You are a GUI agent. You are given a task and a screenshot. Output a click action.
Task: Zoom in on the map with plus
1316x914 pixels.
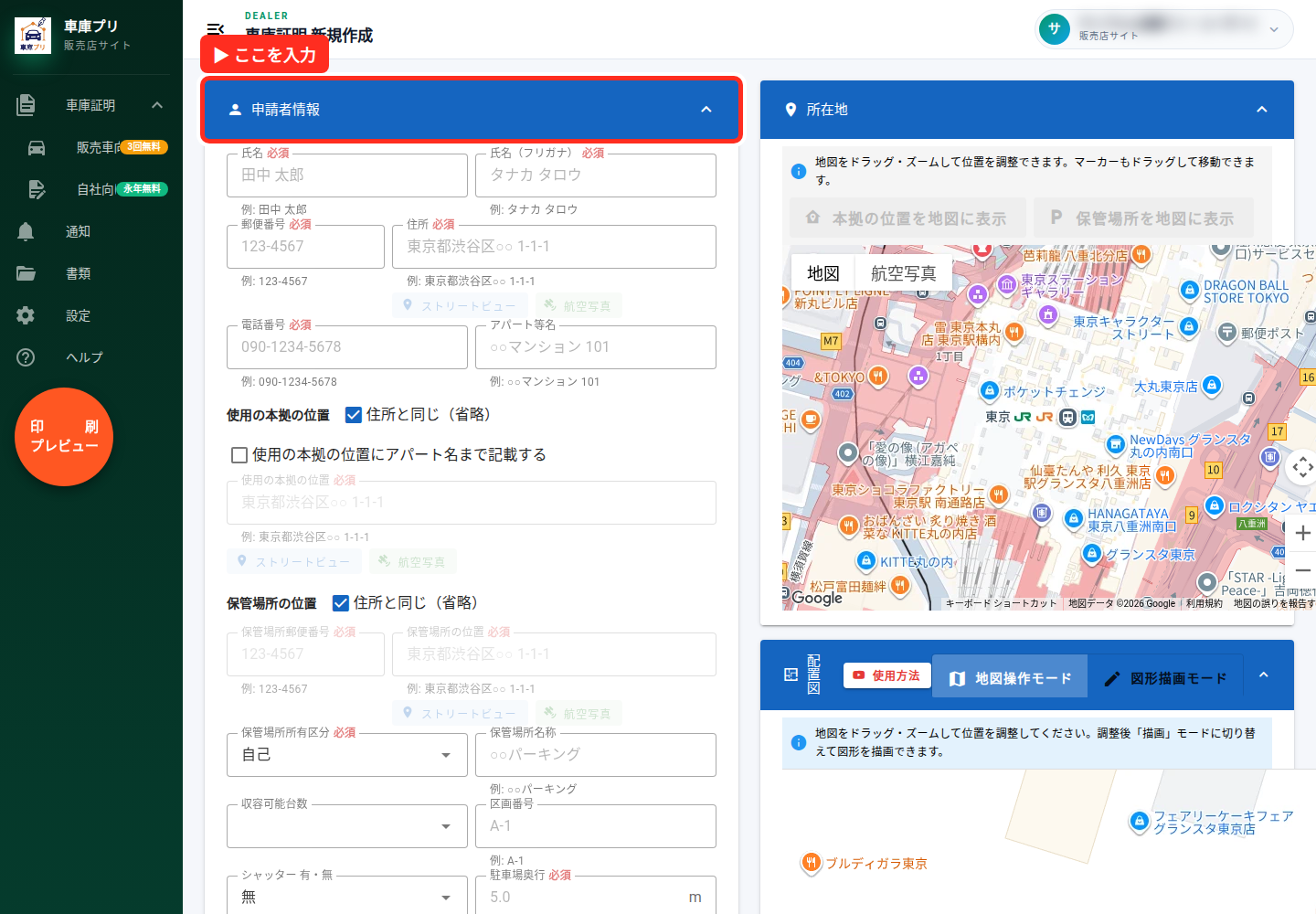(1303, 533)
